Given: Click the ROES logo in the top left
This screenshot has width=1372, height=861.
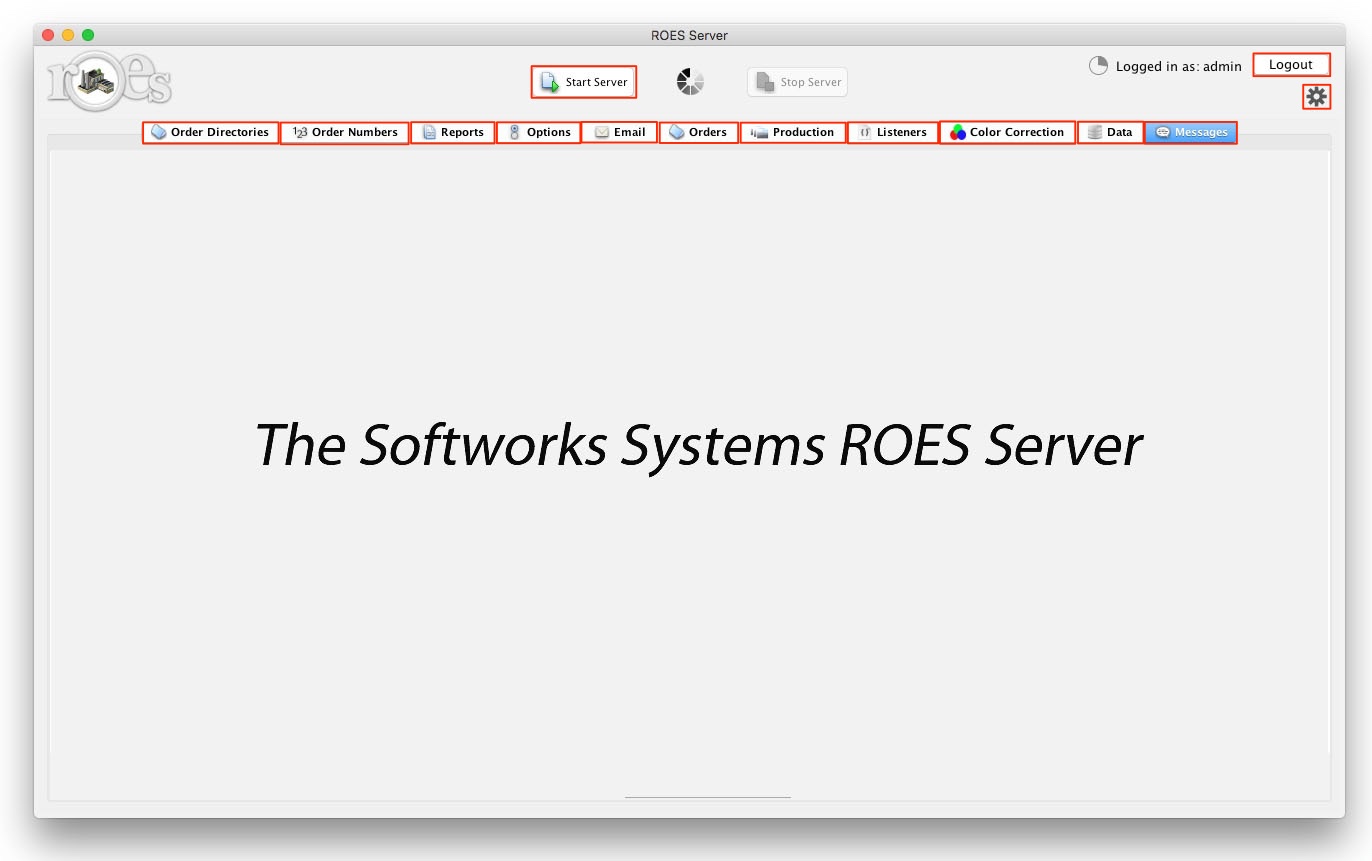Looking at the screenshot, I should [x=106, y=80].
